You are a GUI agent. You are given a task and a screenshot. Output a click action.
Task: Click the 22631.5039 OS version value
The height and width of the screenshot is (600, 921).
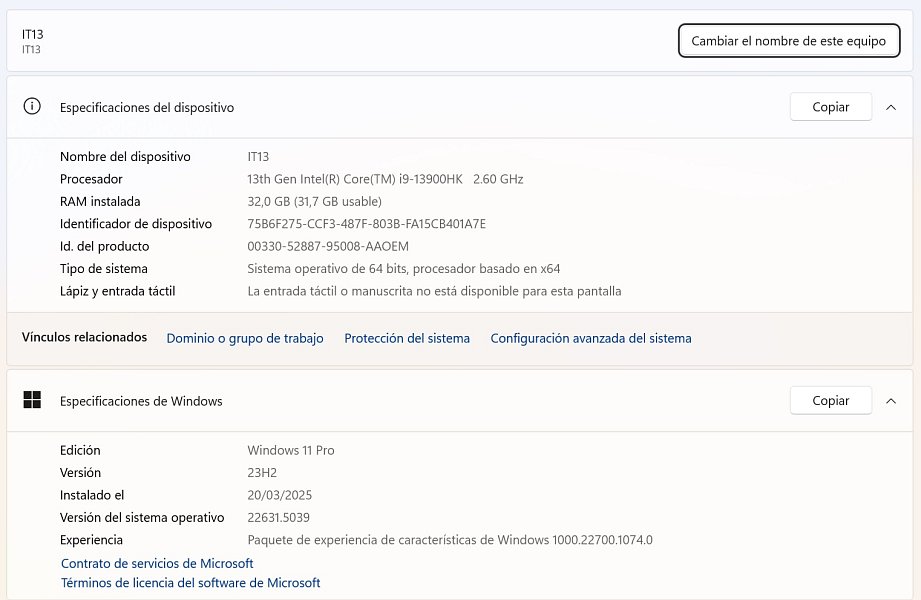pos(278,517)
